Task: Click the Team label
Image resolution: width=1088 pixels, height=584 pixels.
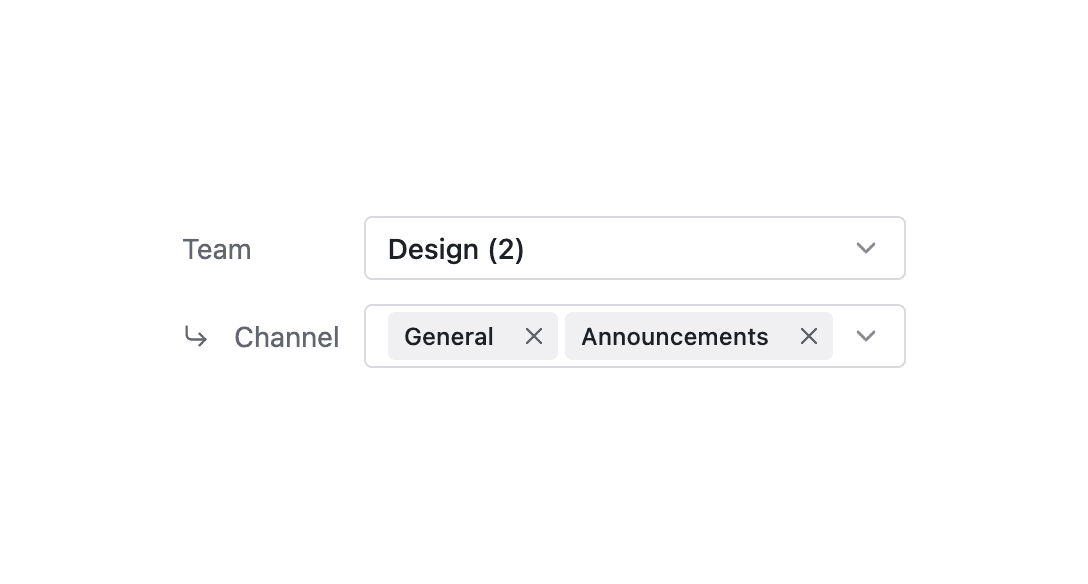Action: (217, 248)
